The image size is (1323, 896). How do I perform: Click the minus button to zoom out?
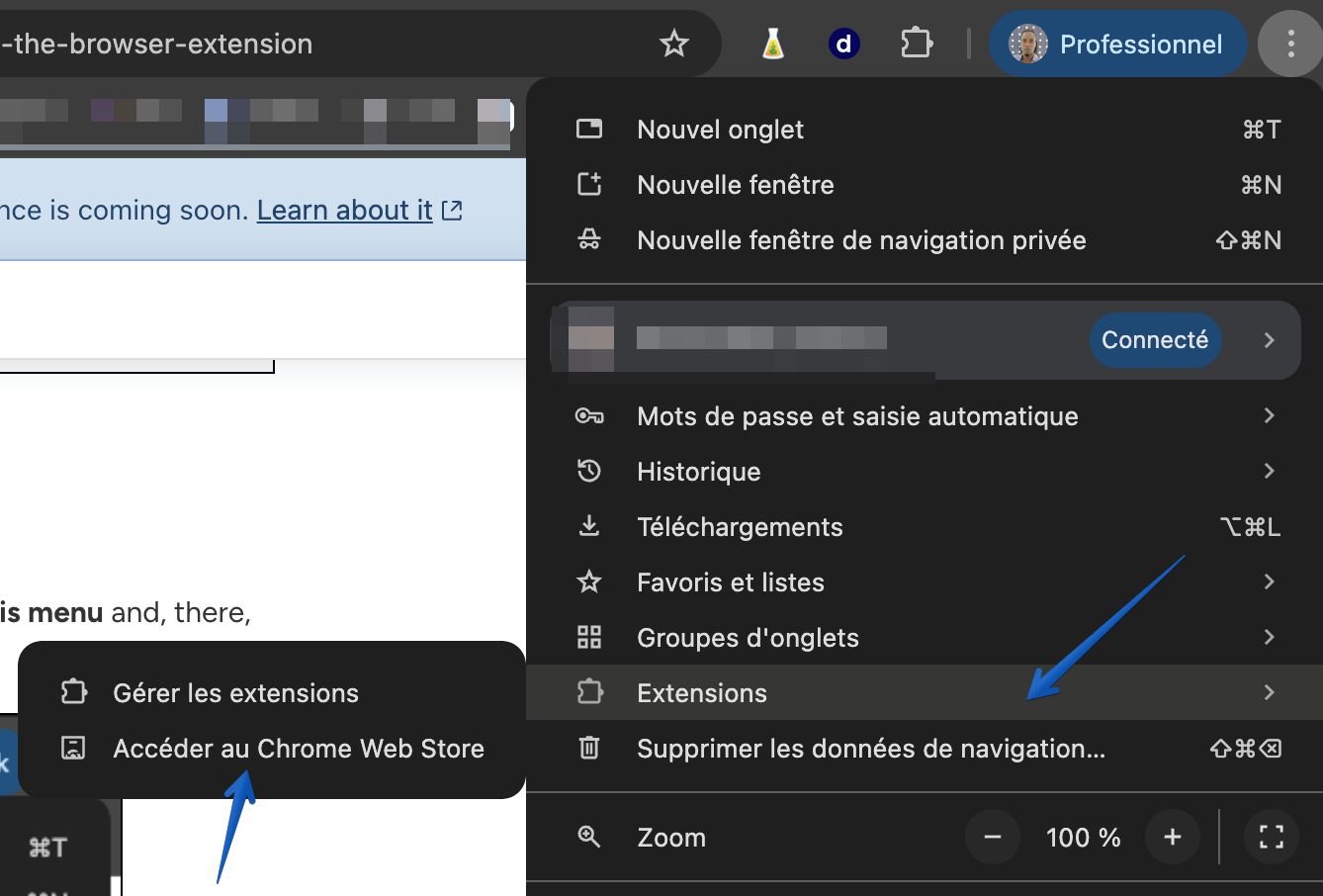coord(992,837)
